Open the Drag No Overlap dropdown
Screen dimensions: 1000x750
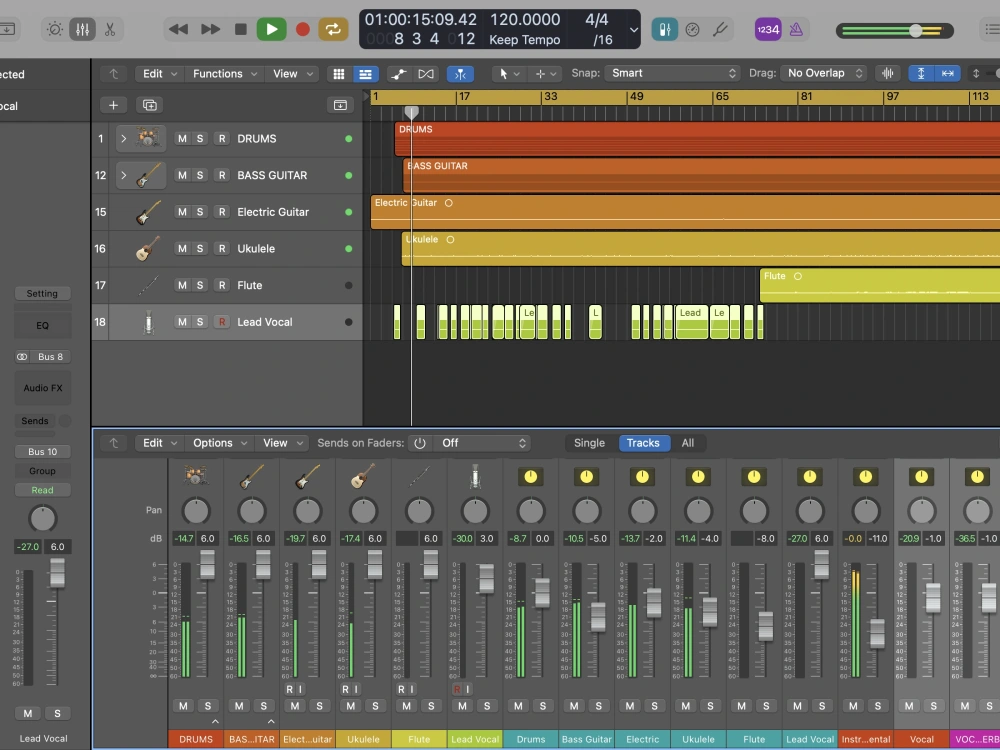pos(824,73)
